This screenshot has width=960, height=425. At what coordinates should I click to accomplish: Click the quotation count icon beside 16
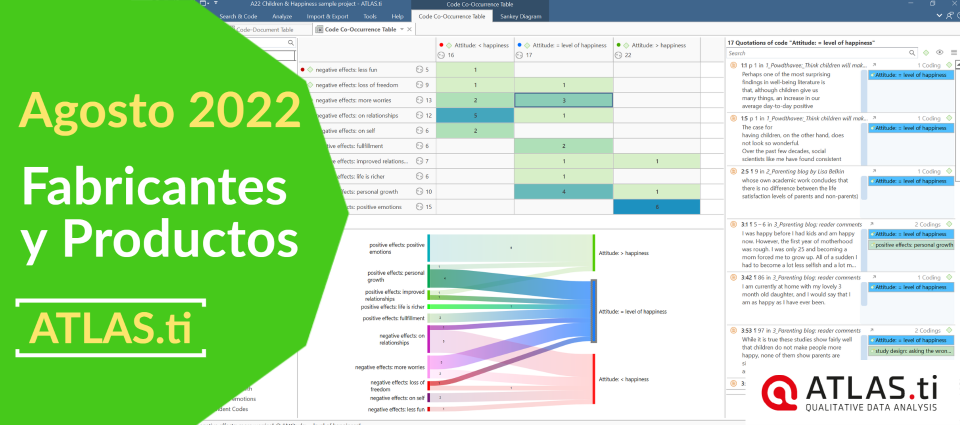441,55
